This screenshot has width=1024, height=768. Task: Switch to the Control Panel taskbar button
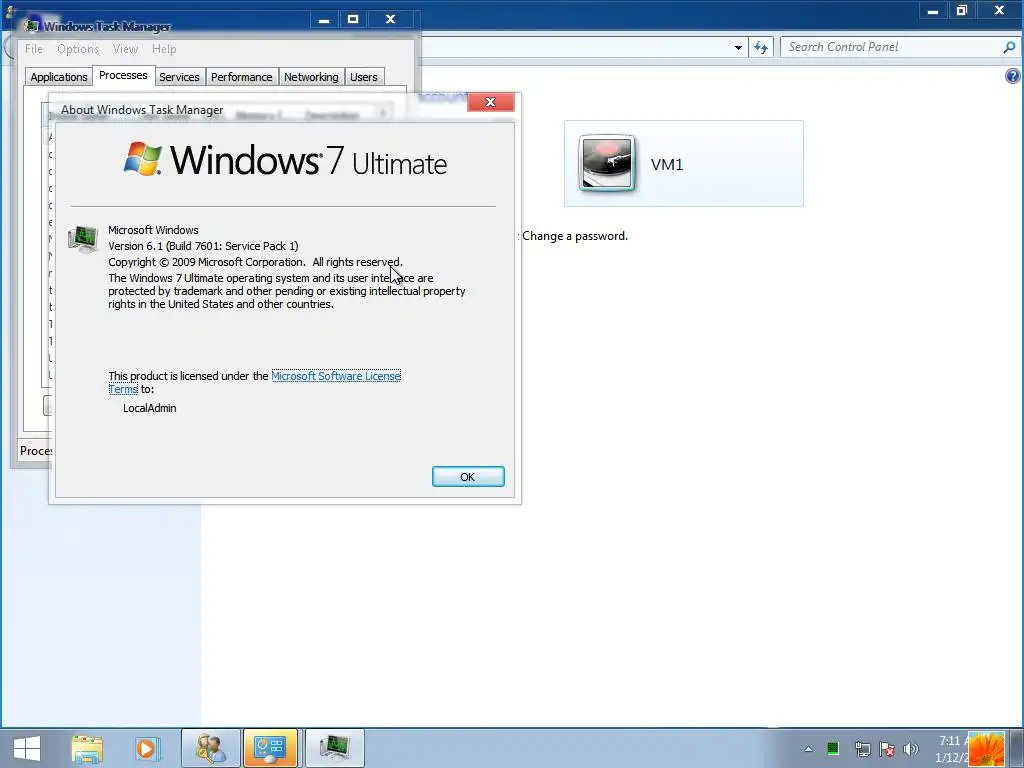coord(270,748)
